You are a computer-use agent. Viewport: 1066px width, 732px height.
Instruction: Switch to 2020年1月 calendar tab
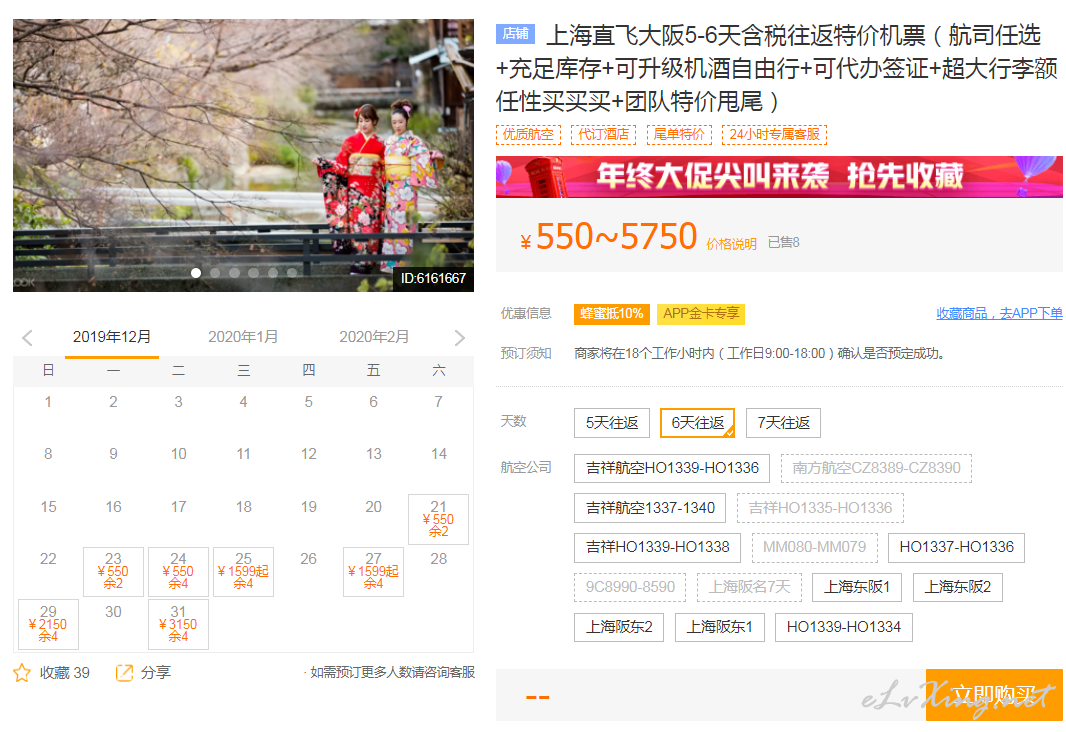(x=243, y=337)
